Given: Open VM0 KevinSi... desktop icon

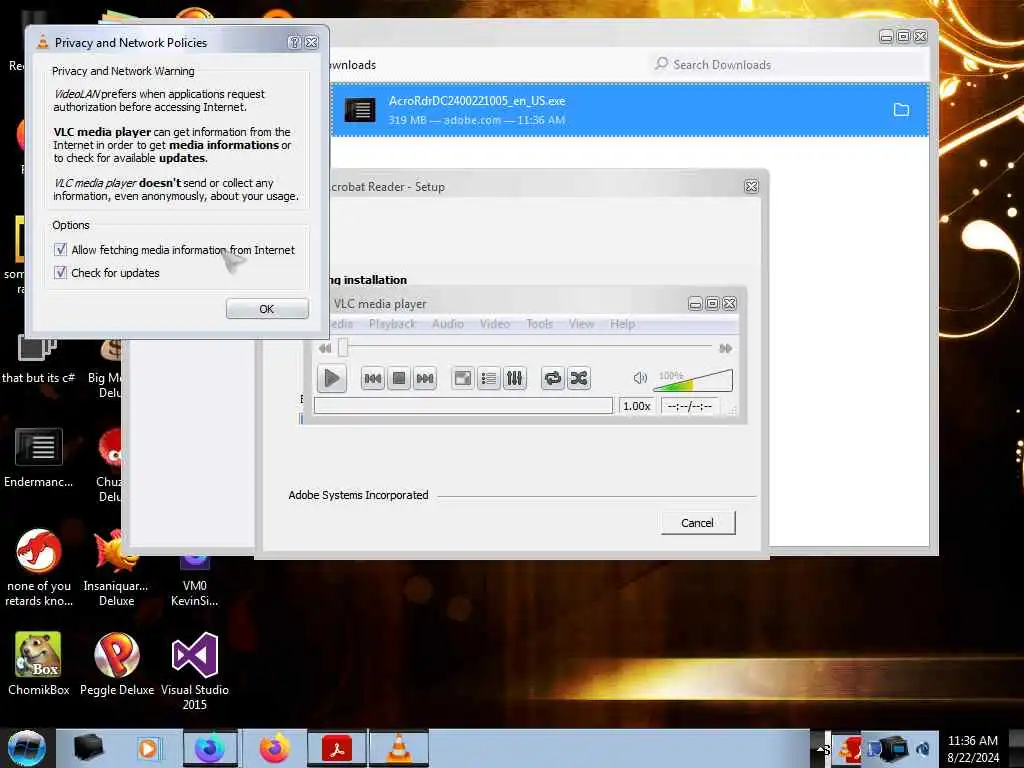Looking at the screenshot, I should click(x=195, y=582).
